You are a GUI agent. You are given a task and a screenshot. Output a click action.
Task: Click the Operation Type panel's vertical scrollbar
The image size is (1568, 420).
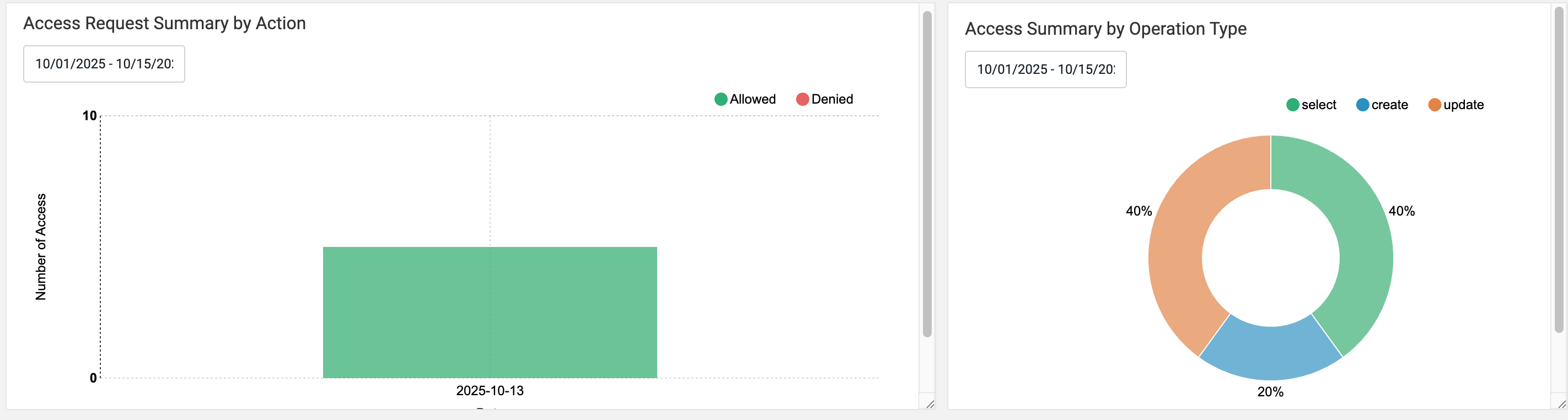pyautogui.click(x=1559, y=170)
